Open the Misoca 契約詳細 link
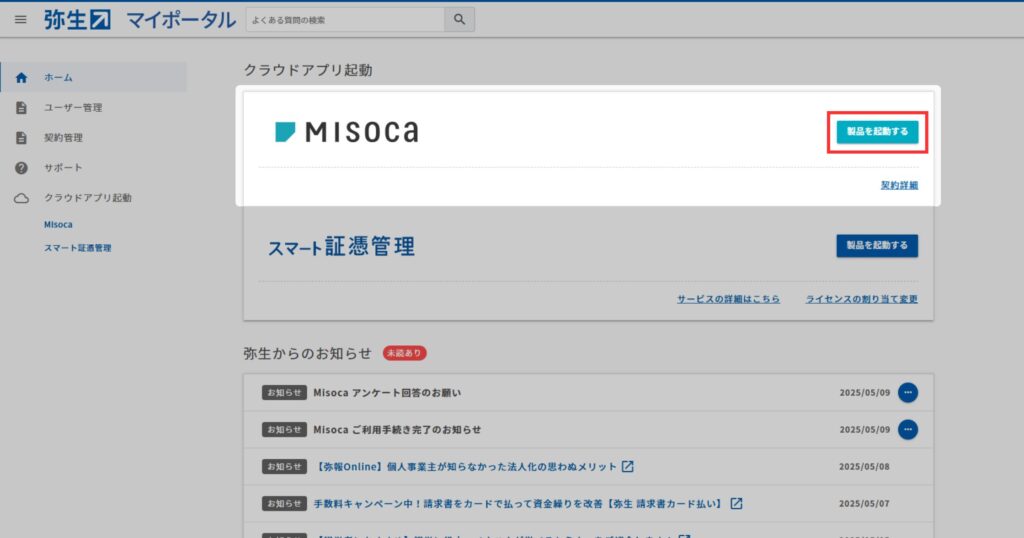The width and height of the screenshot is (1024, 538). [x=899, y=185]
